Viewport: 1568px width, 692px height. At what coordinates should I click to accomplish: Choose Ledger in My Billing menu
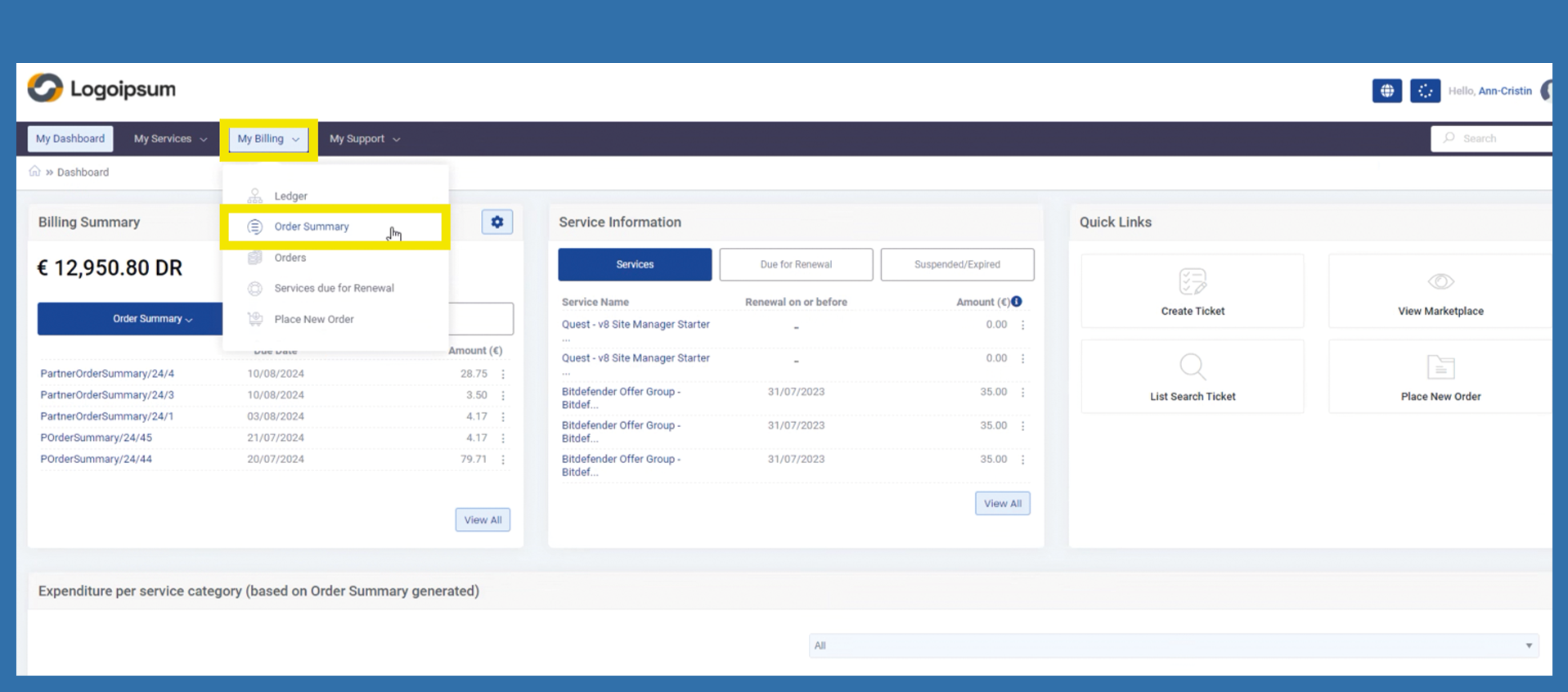pyautogui.click(x=290, y=196)
